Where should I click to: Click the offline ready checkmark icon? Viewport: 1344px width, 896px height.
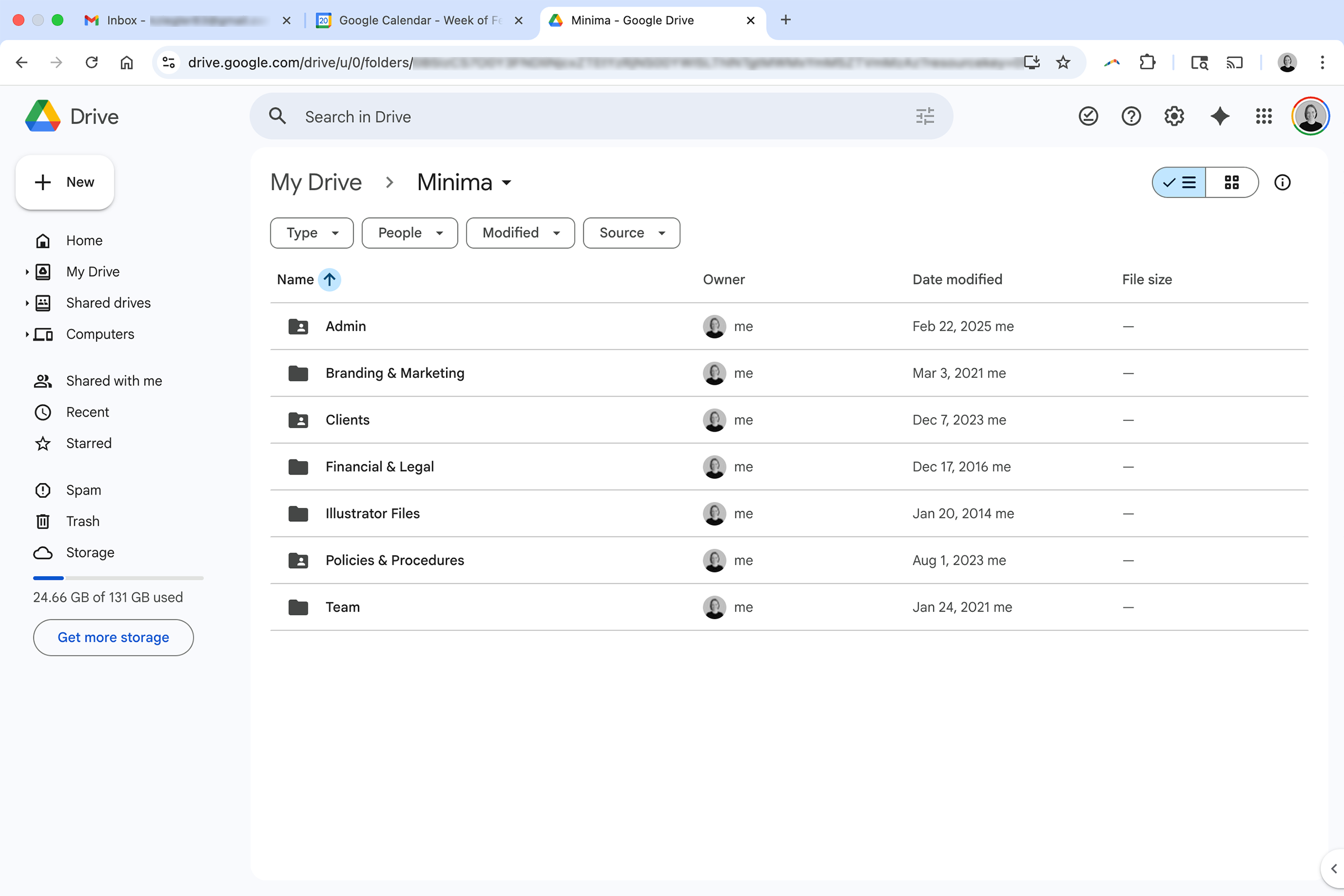[1088, 117]
